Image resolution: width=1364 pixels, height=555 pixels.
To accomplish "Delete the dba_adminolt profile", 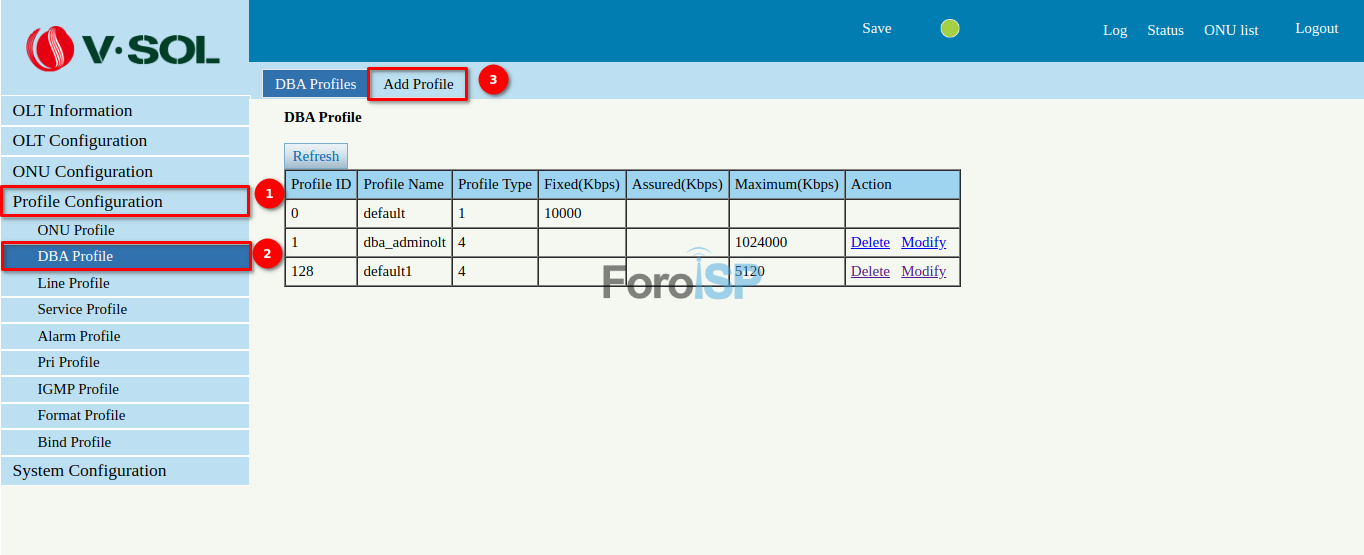I will (870, 242).
